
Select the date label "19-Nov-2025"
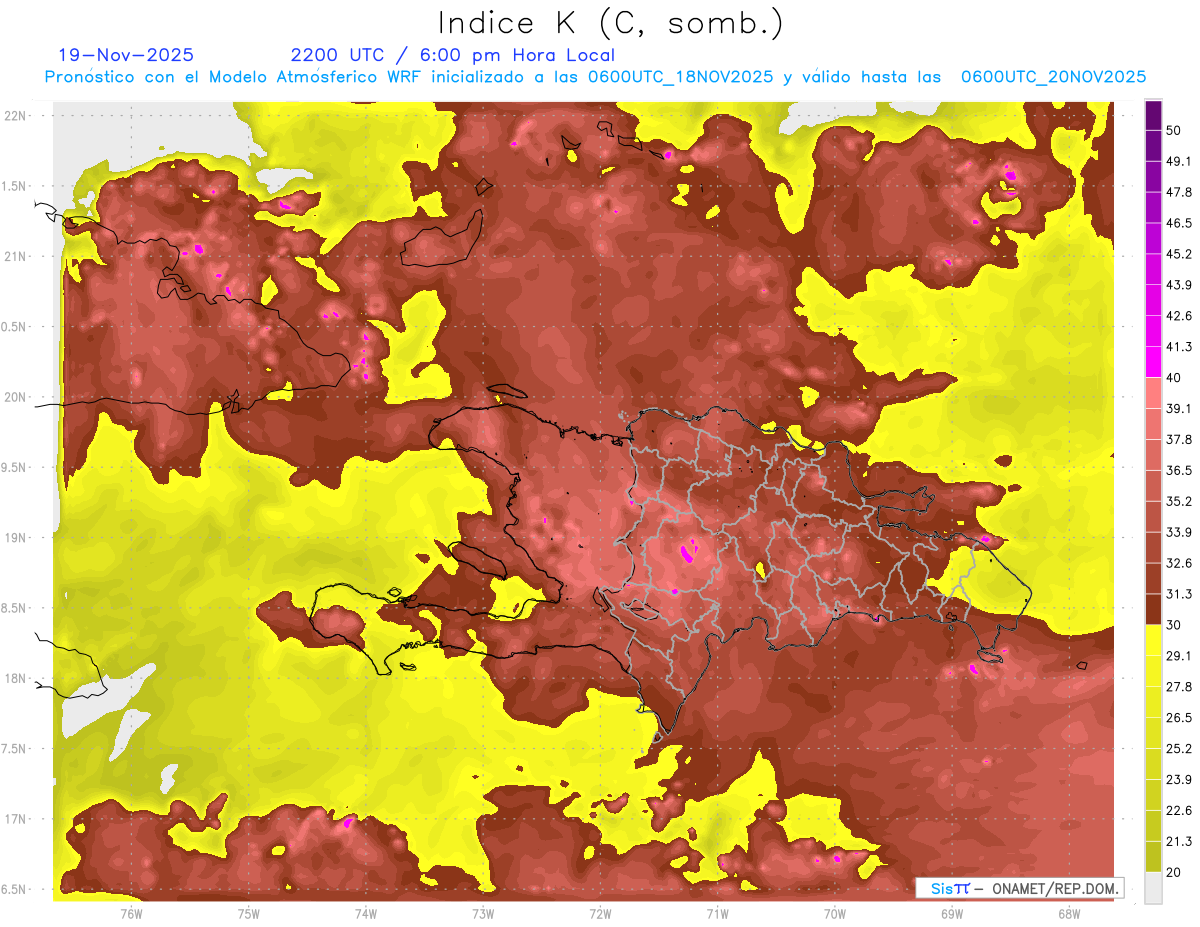coord(126,55)
